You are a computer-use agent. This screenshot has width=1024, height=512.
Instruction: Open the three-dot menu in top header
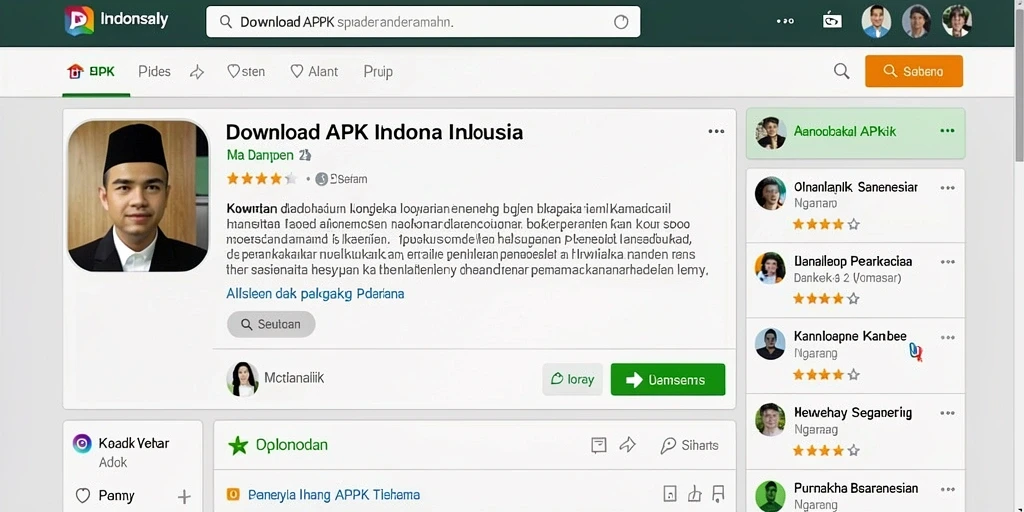[x=785, y=21]
